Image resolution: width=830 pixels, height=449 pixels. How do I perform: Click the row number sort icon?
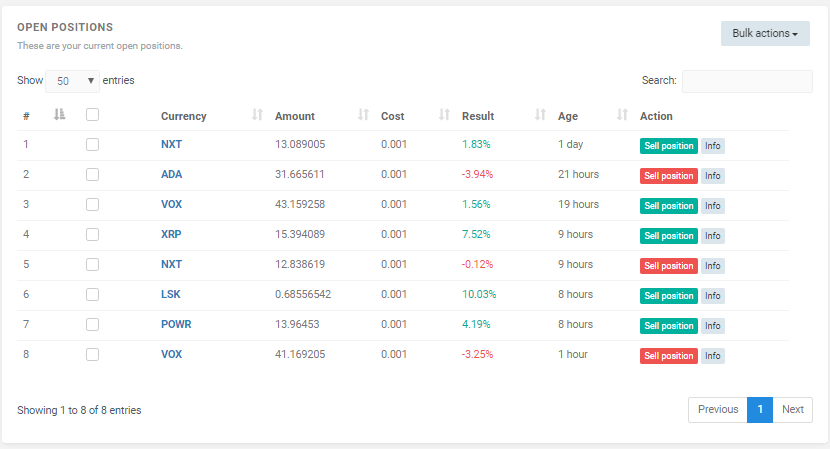tap(59, 115)
